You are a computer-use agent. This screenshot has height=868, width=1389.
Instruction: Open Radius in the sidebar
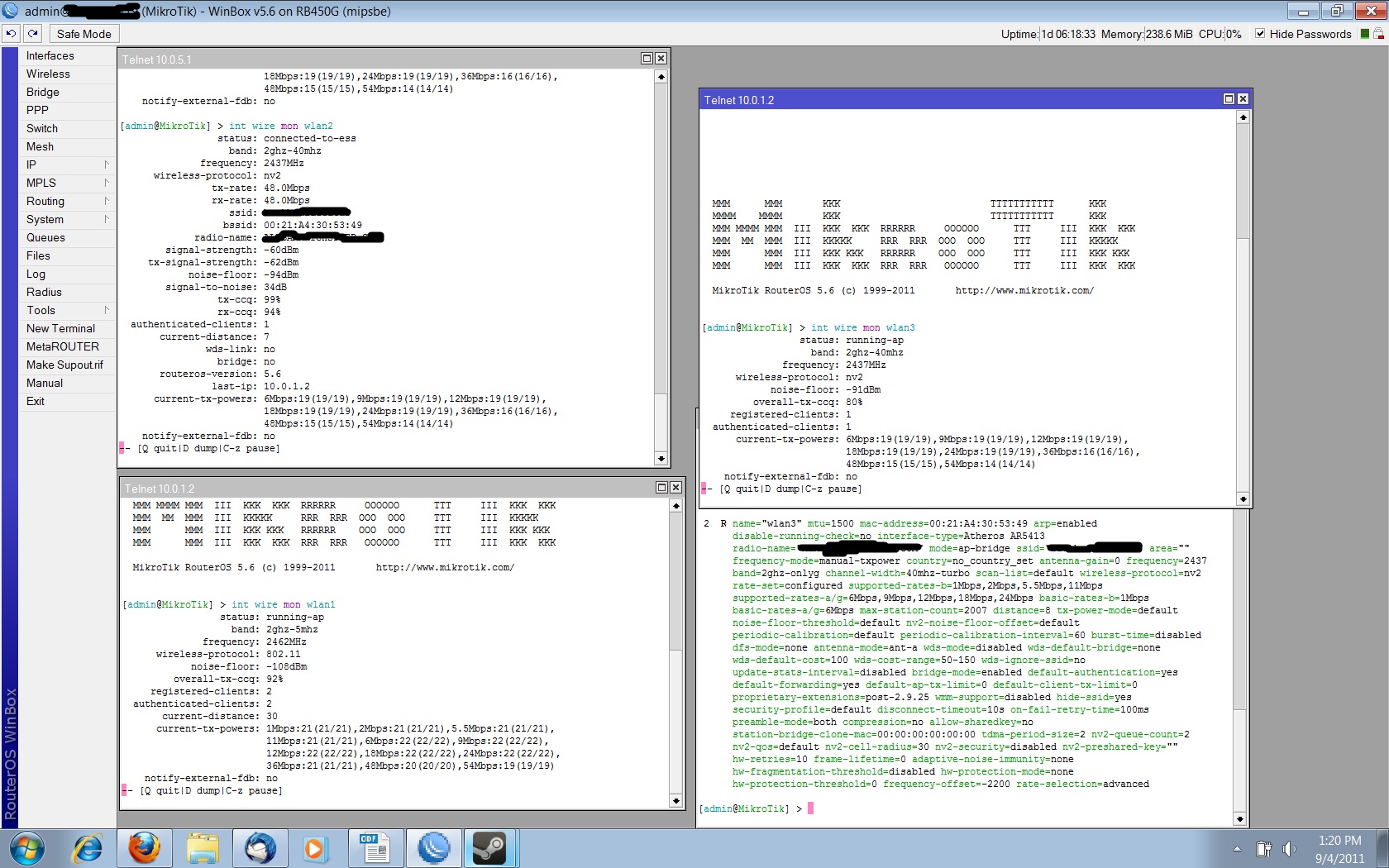tap(44, 292)
